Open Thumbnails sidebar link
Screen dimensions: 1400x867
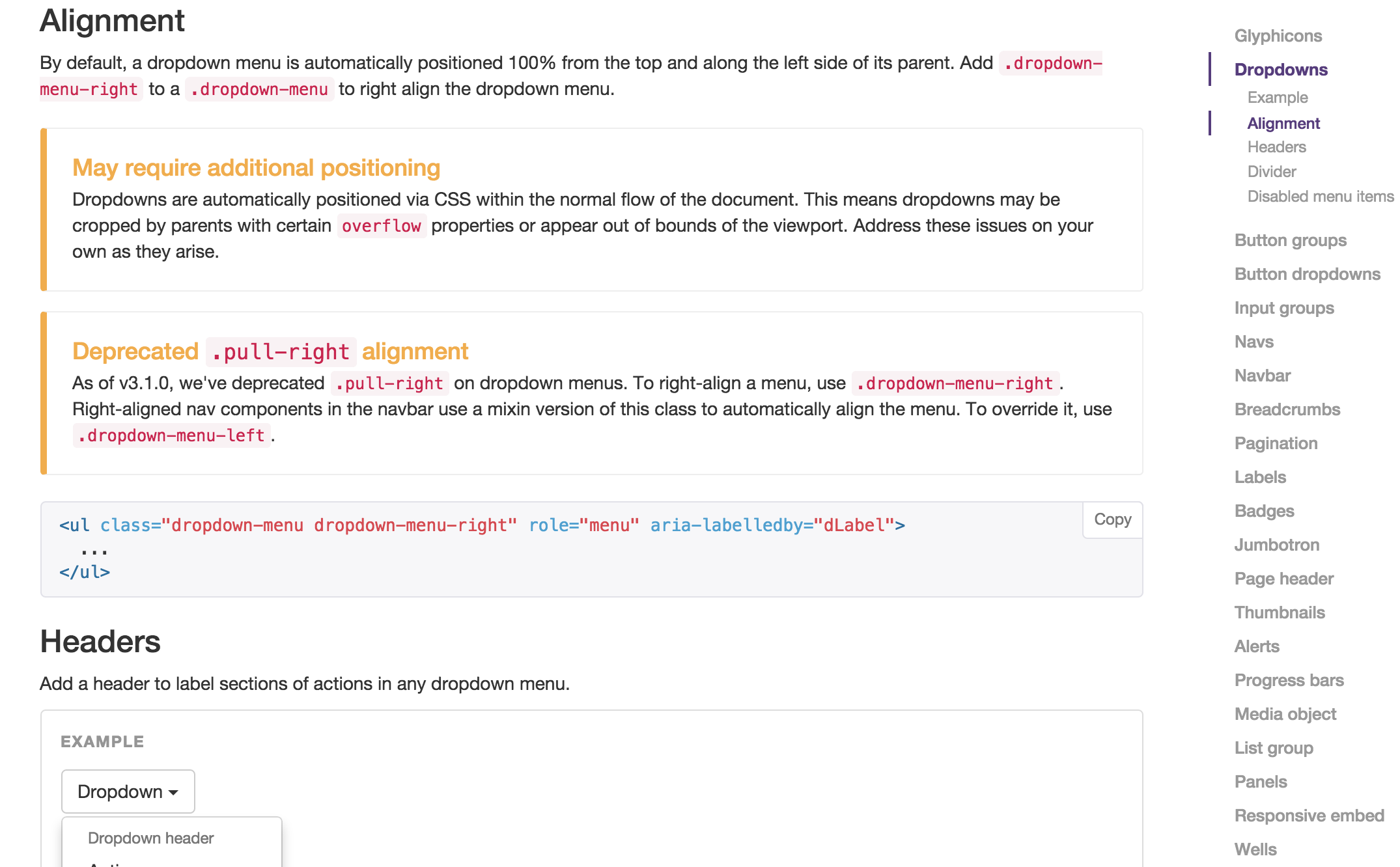click(1280, 612)
